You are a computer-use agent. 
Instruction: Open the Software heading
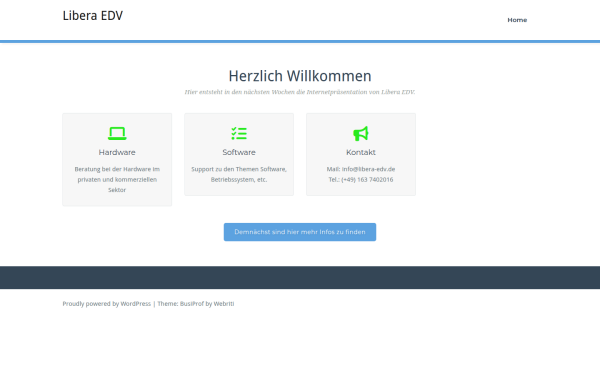[x=239, y=152]
